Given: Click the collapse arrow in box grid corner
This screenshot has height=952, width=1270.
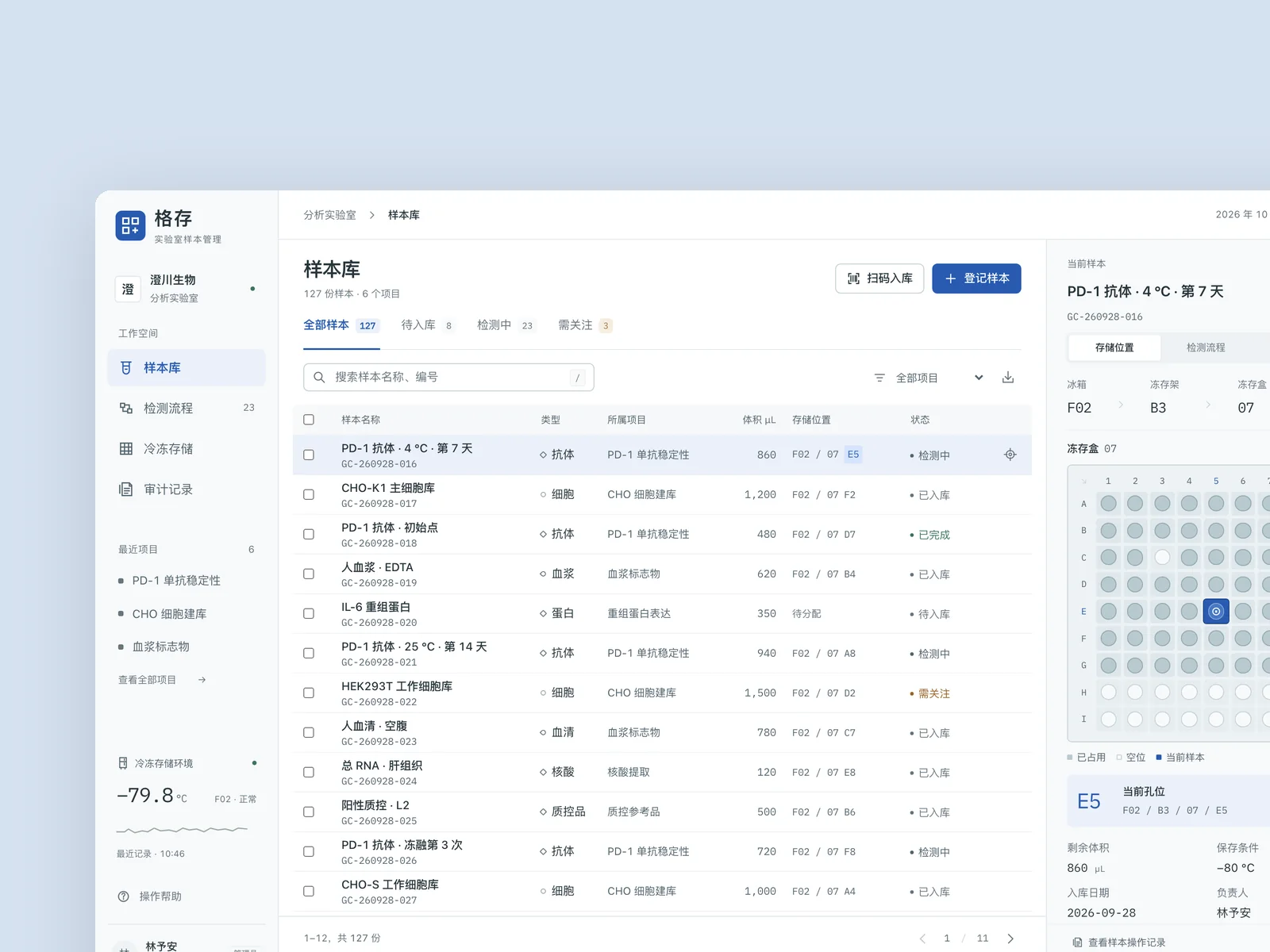Looking at the screenshot, I should [1084, 482].
